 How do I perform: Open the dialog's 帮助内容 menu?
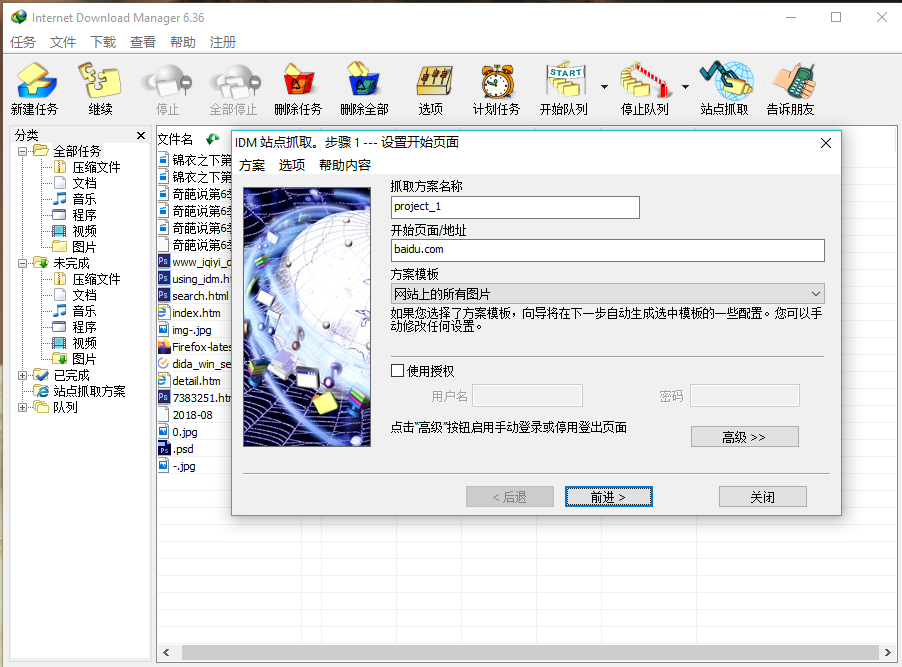tap(345, 165)
